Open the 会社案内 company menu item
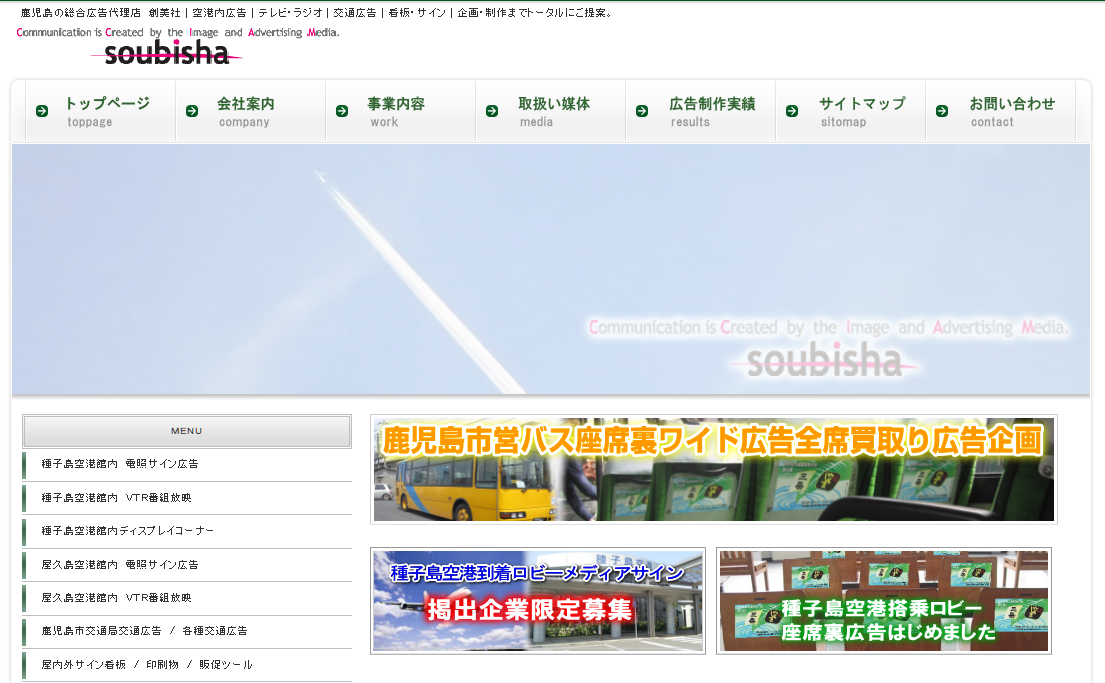1105x683 pixels. coord(245,111)
